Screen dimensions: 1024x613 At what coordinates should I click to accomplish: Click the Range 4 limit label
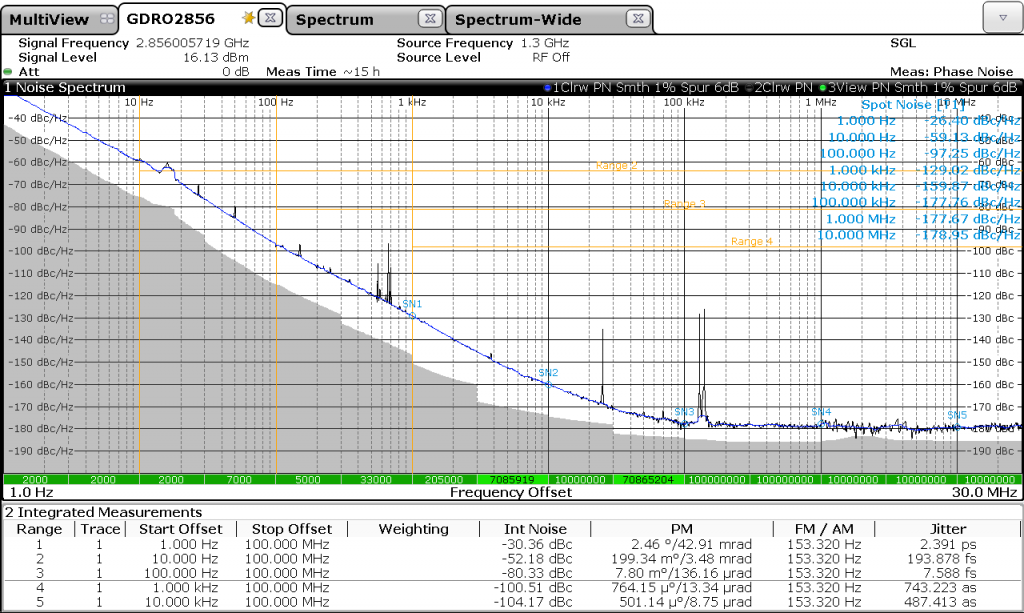[752, 242]
